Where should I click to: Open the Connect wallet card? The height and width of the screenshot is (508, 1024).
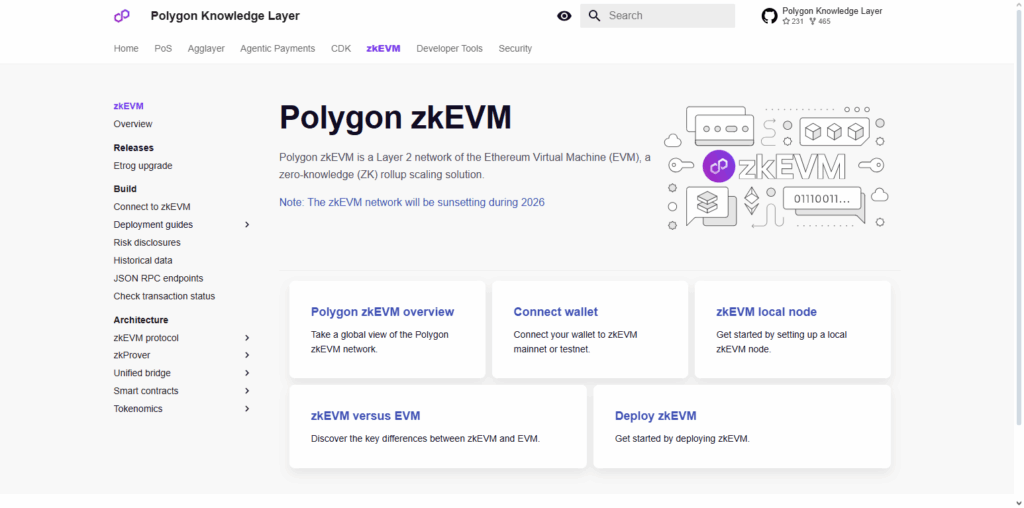point(590,329)
